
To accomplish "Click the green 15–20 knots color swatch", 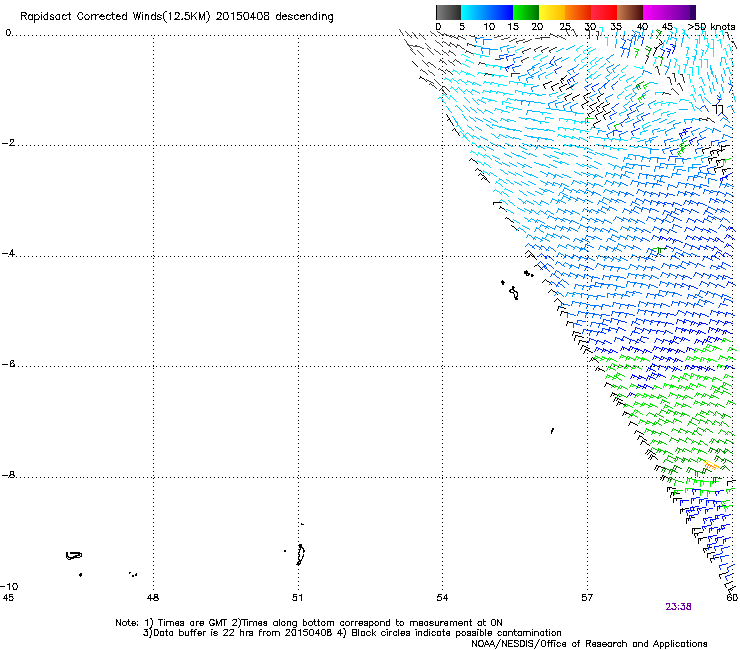I will [526, 12].
